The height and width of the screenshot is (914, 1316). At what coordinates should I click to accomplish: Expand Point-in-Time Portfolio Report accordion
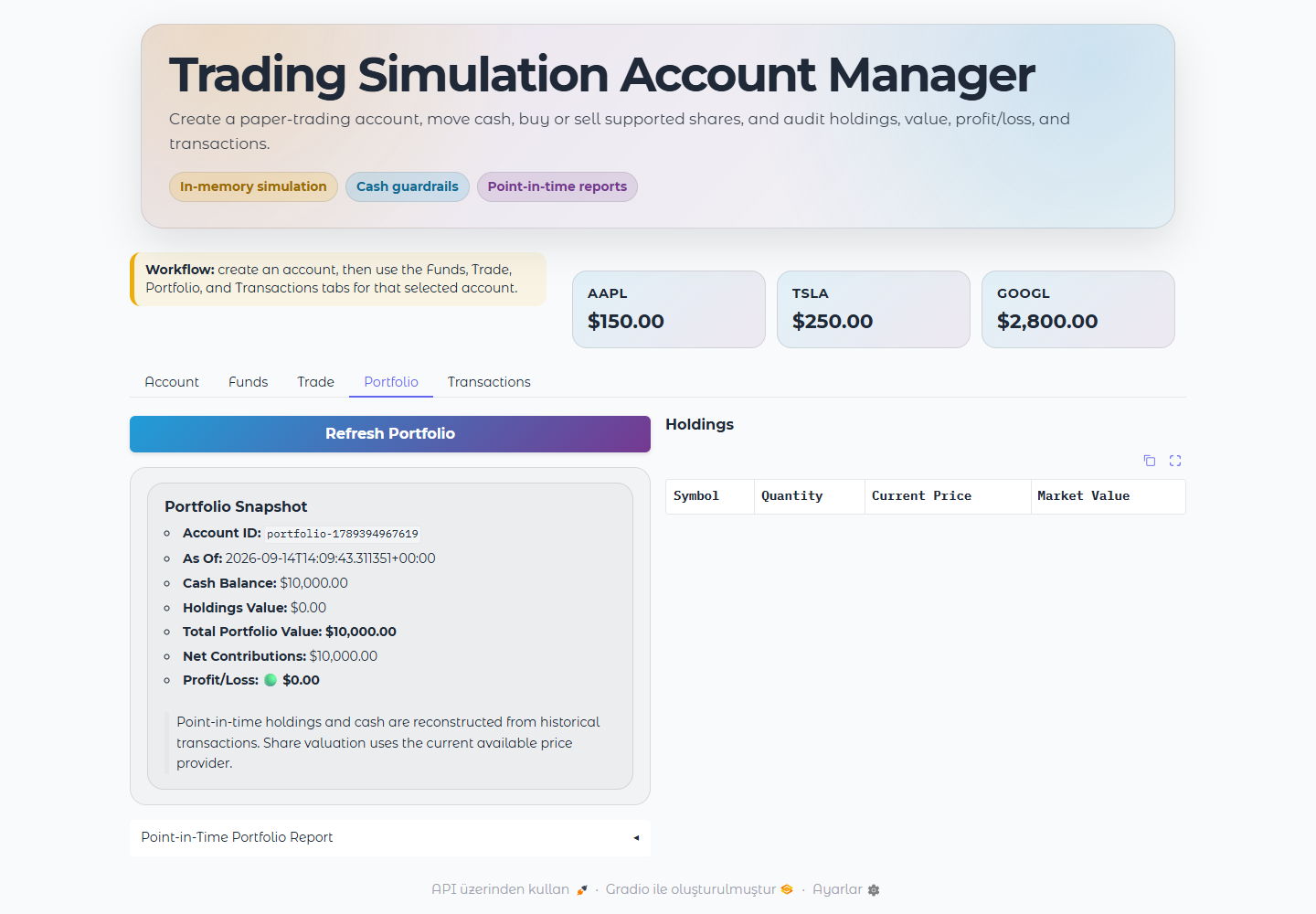coord(390,837)
